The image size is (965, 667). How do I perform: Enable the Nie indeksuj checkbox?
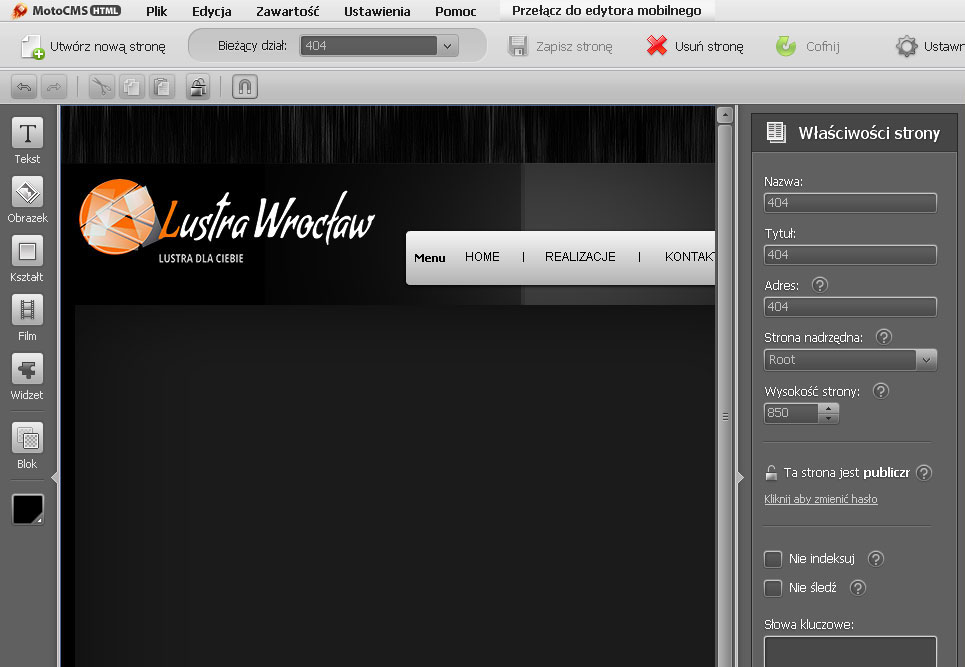(773, 559)
